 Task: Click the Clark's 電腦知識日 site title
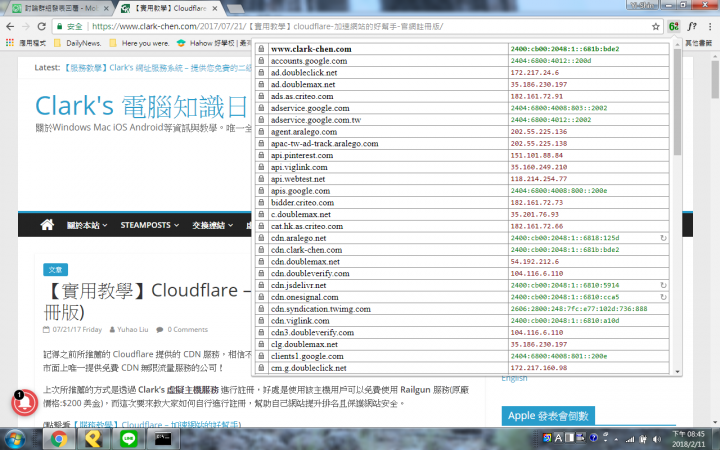click(142, 107)
